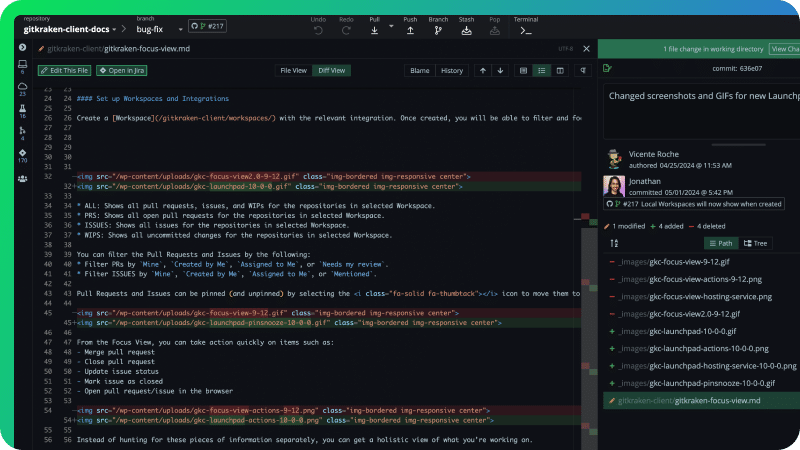Viewport: 800px width, 450px height.
Task: Click the Redo toolbar icon
Action: [x=346, y=31]
